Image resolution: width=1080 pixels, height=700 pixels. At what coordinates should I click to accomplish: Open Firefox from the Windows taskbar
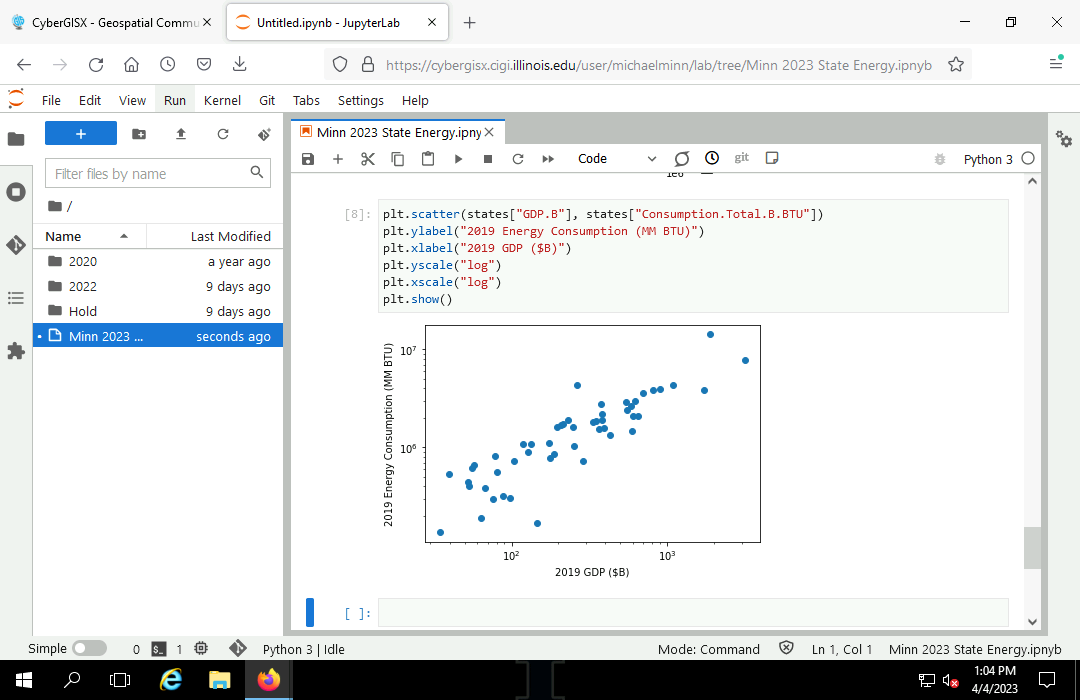point(268,680)
